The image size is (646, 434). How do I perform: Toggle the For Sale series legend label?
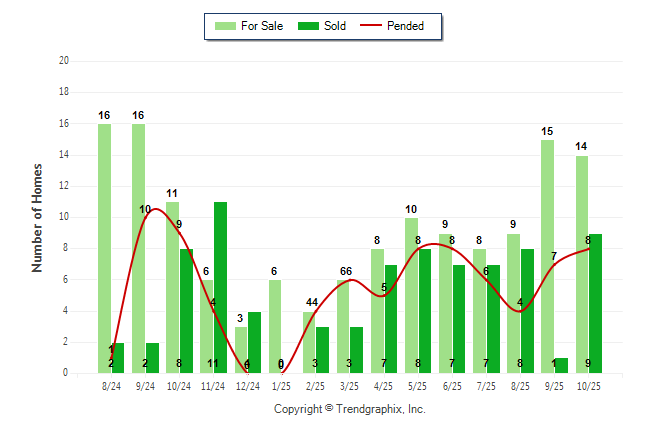pos(262,26)
